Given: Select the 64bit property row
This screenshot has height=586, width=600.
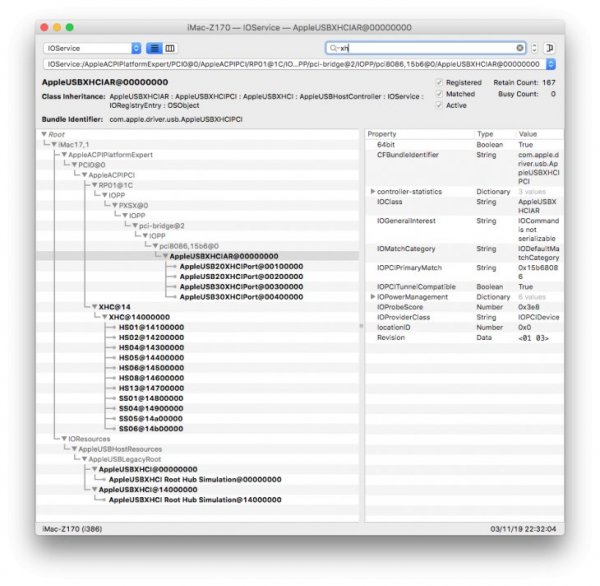Looking at the screenshot, I should point(464,144).
